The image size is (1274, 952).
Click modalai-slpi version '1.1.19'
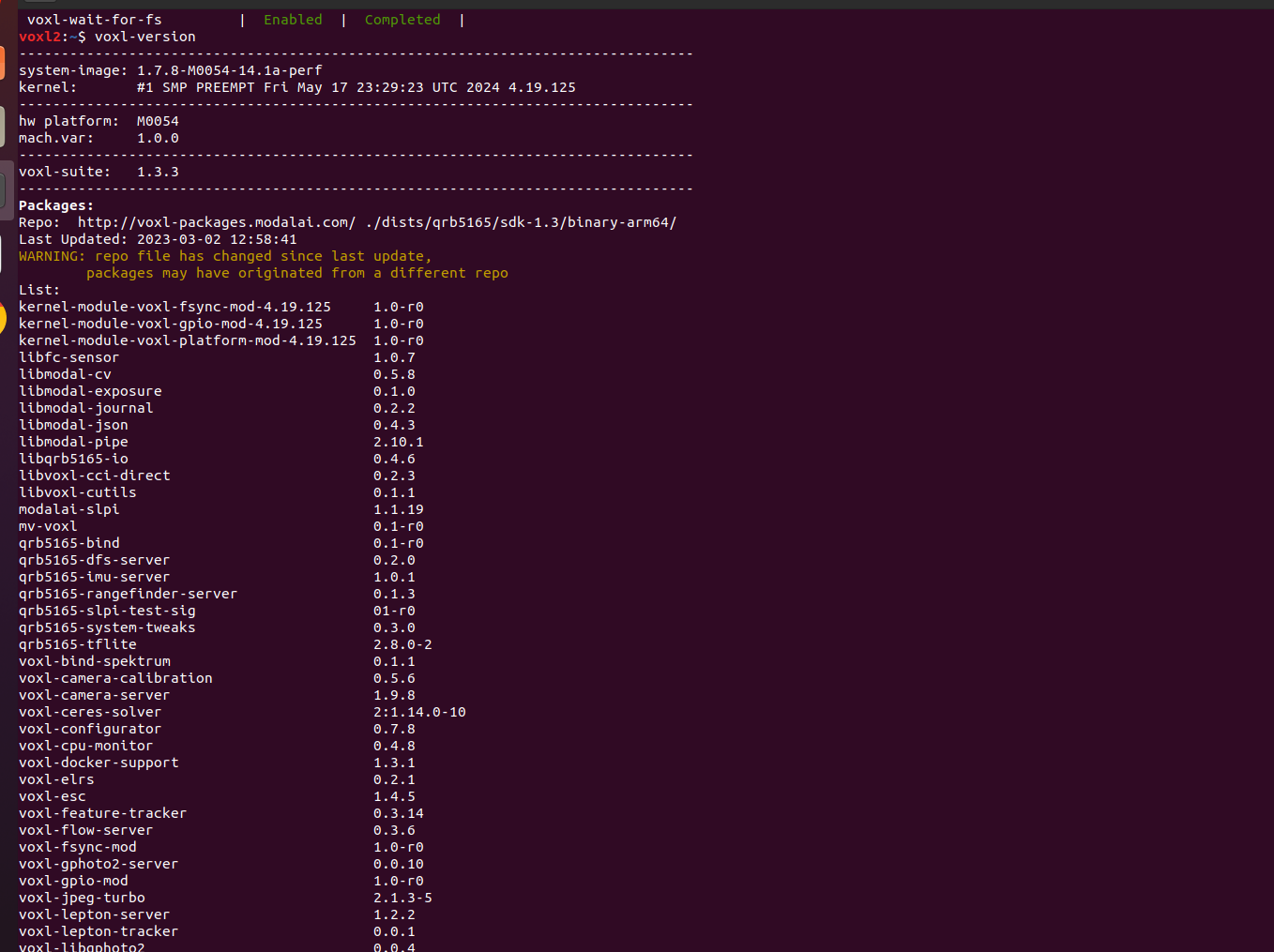(399, 509)
